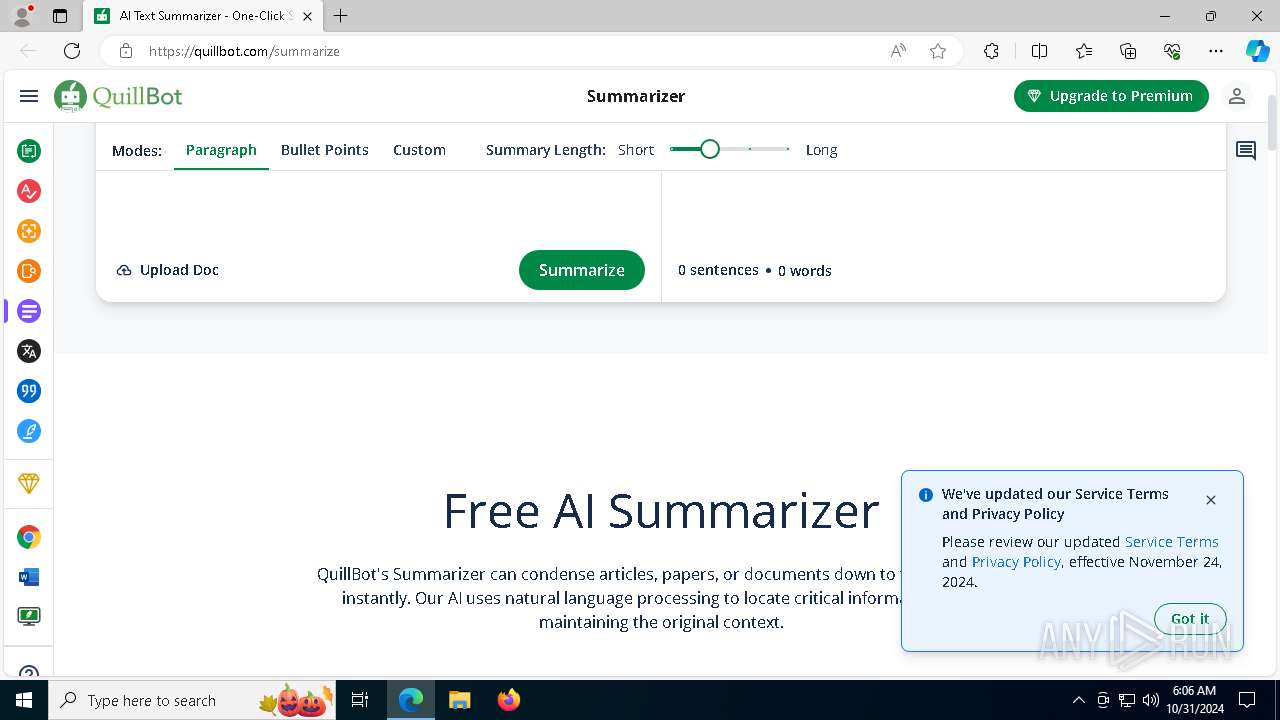Refresh the browser page

coord(72,51)
